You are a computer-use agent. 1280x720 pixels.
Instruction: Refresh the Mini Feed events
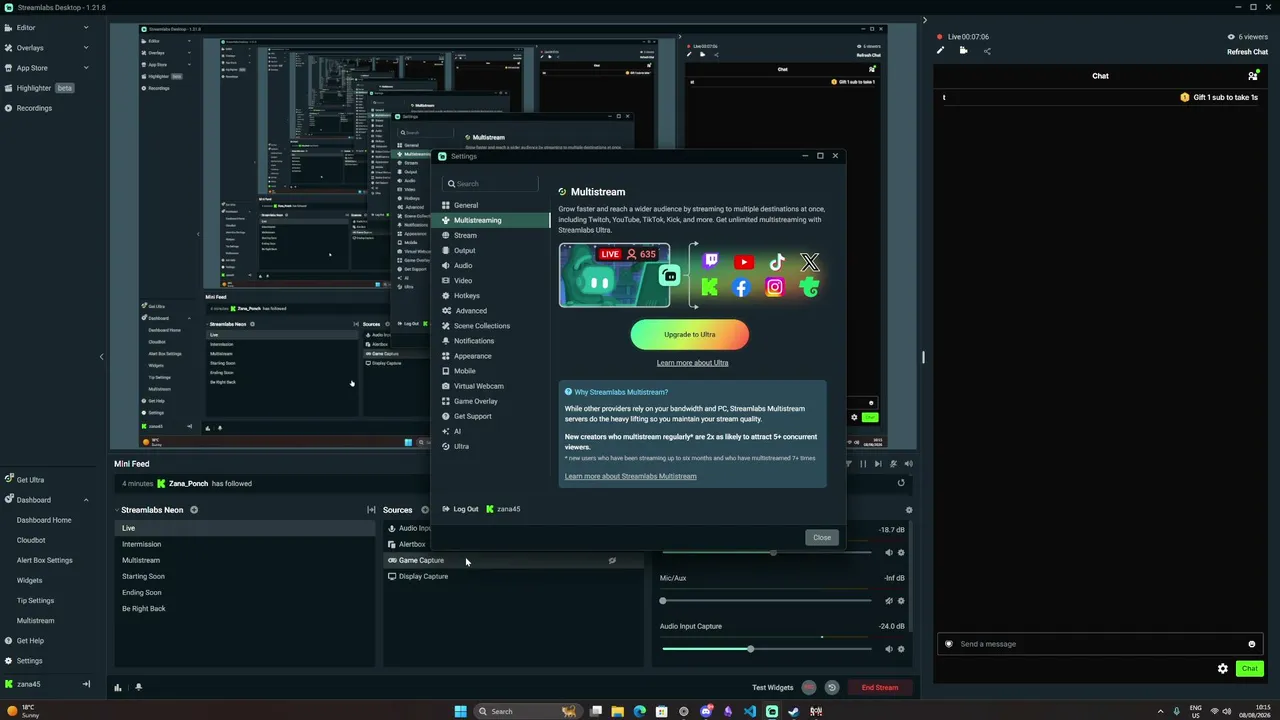pos(901,483)
